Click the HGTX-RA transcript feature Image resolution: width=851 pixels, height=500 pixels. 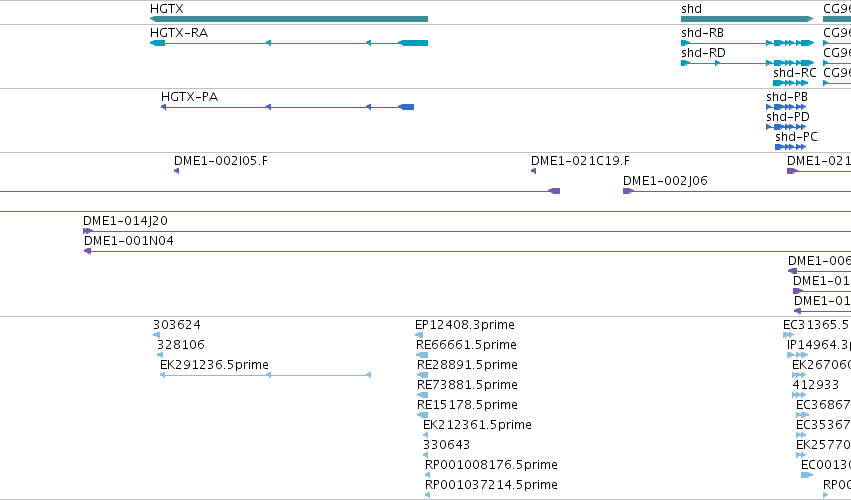(289, 43)
